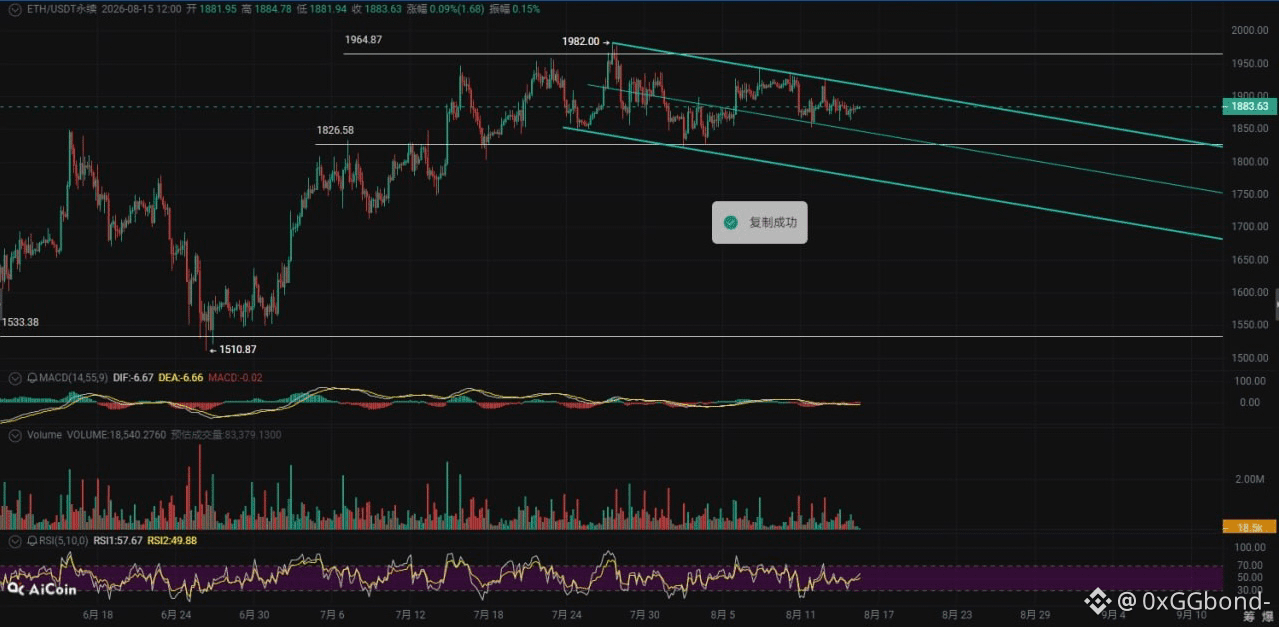
Task: Set an alert via the RSI bell icon
Action: click(32, 540)
